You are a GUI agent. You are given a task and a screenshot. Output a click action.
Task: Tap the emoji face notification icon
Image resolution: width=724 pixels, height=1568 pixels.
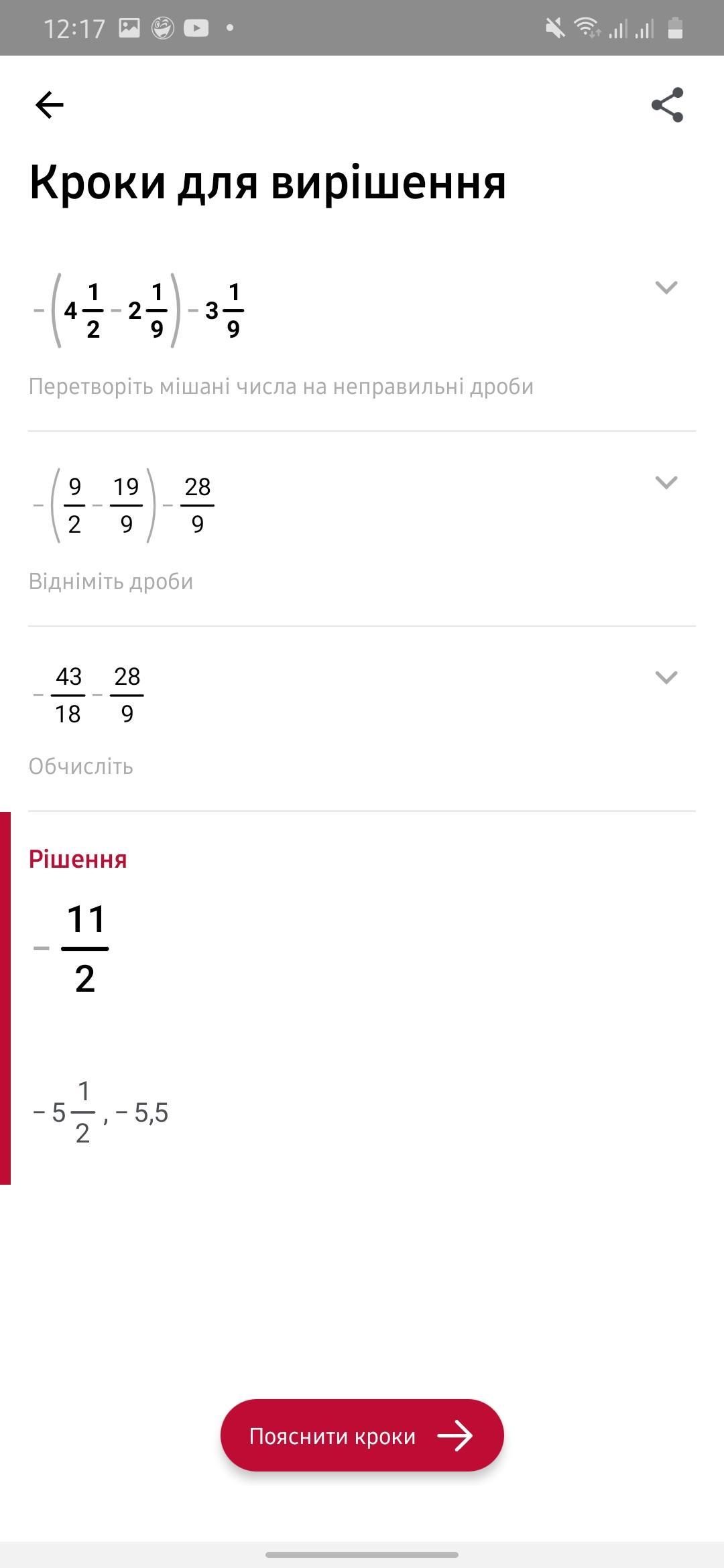[162, 28]
